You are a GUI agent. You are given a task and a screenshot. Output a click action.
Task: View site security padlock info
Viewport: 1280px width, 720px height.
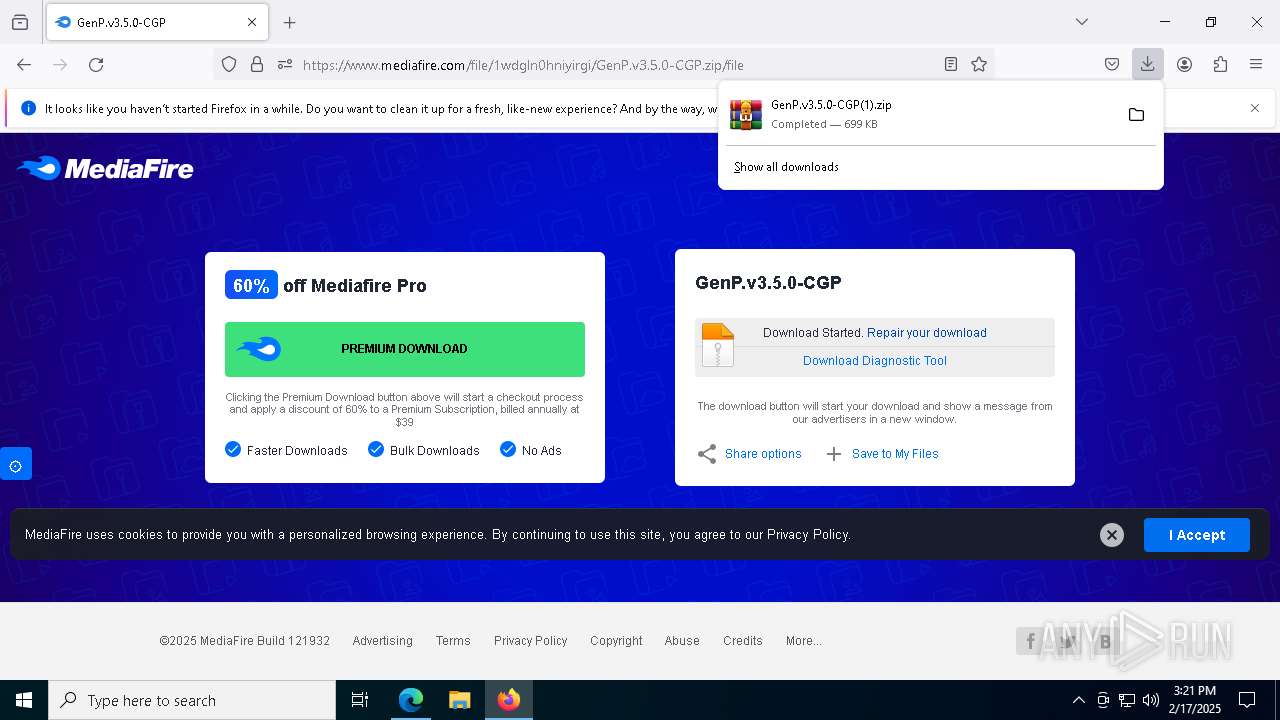coord(257,64)
